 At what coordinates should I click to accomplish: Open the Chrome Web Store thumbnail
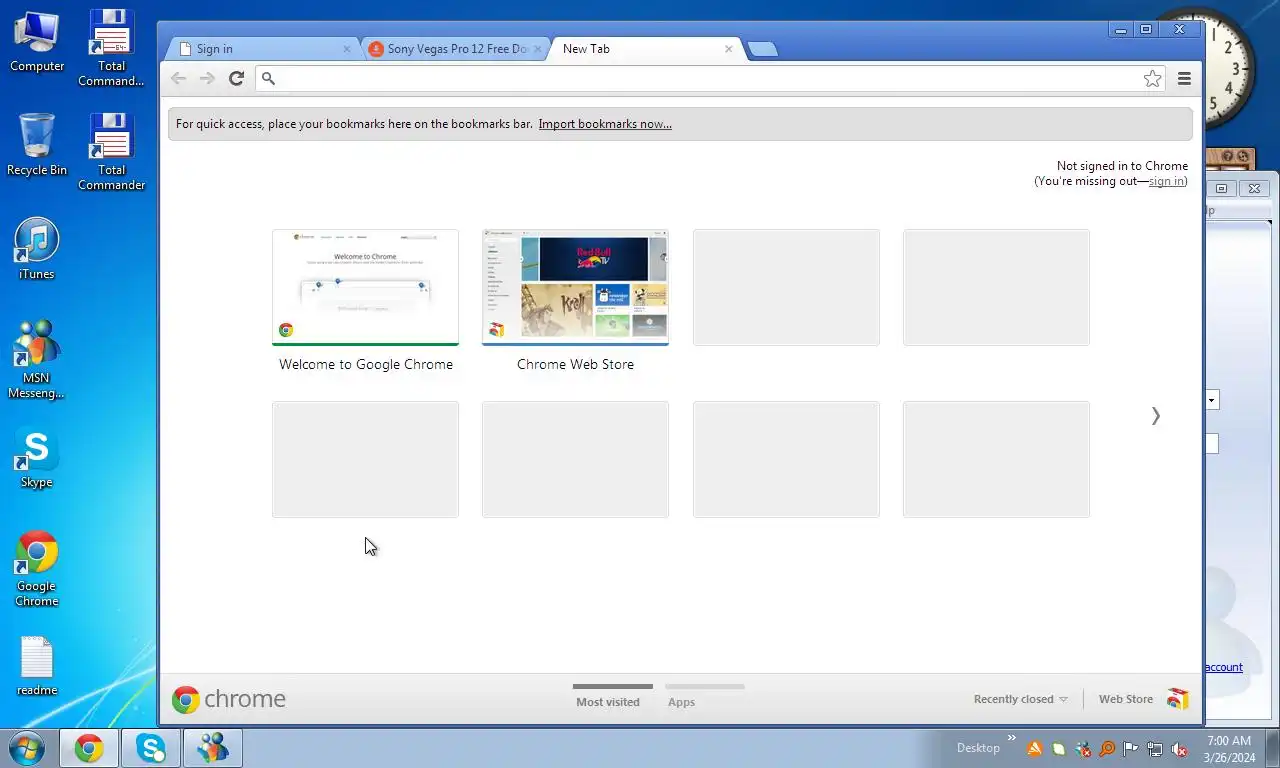coord(575,287)
